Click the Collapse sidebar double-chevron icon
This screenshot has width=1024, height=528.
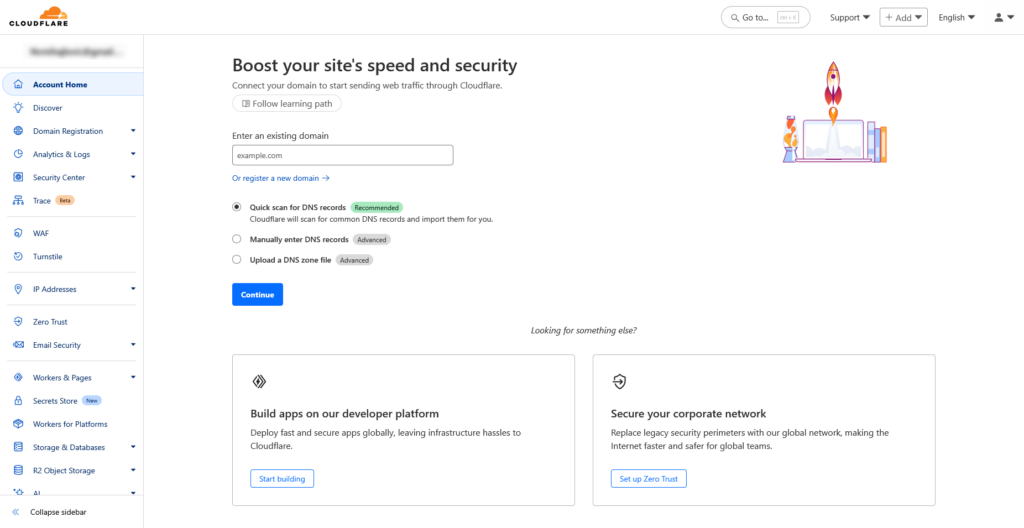[16, 512]
